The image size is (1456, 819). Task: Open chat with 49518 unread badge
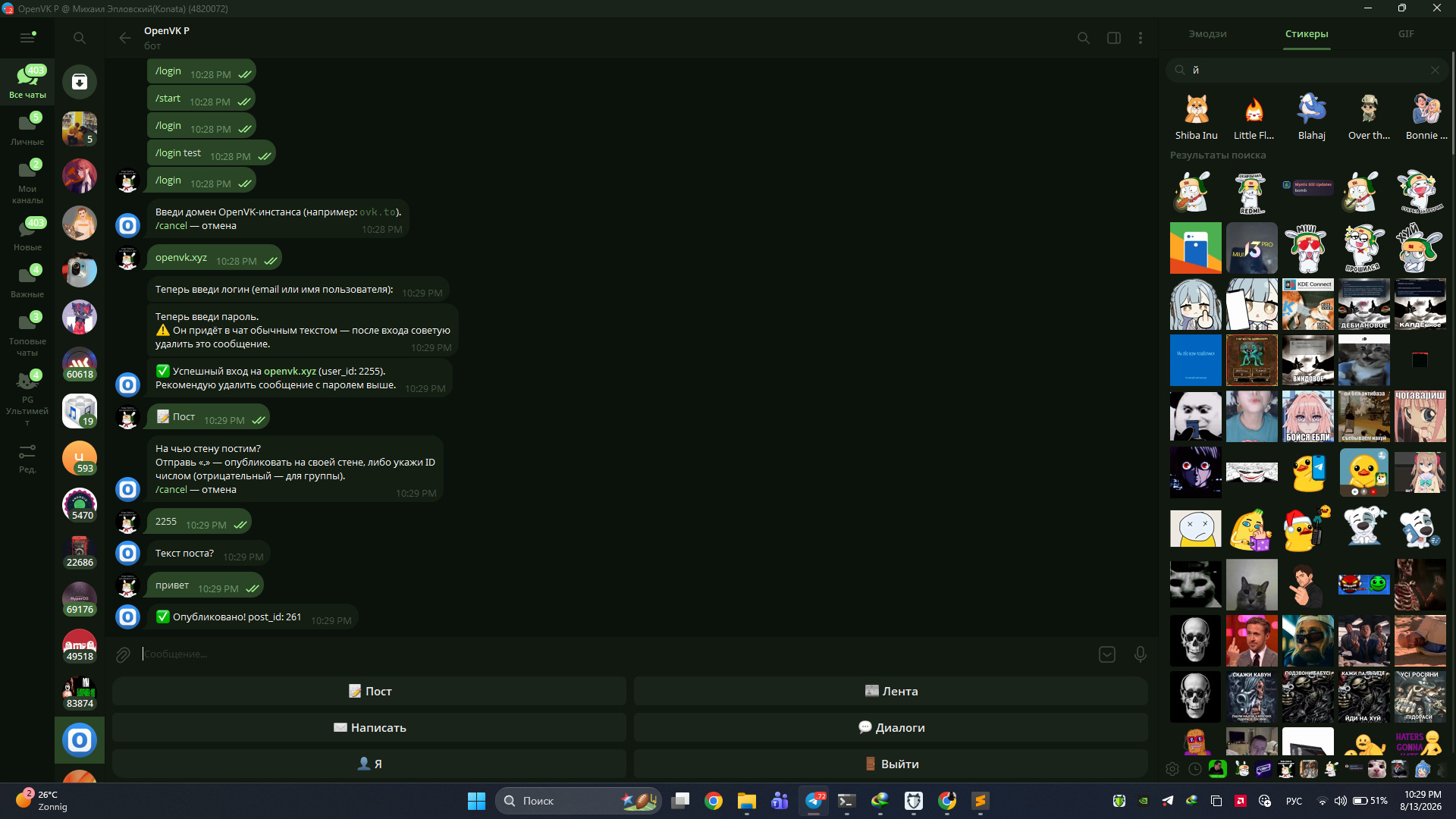(x=80, y=646)
